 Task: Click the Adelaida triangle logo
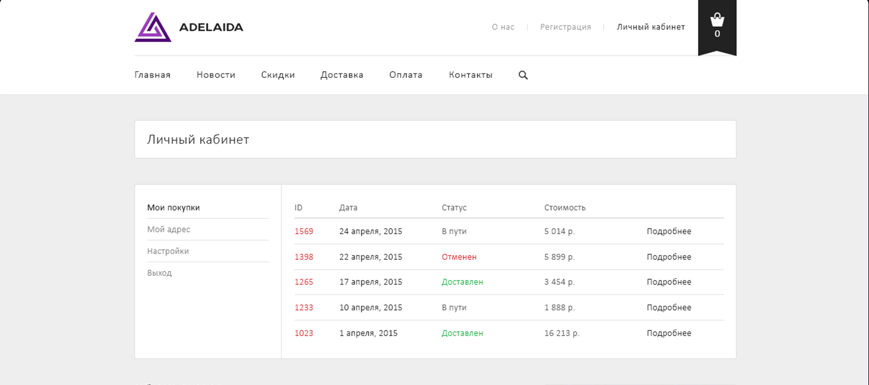click(152, 27)
